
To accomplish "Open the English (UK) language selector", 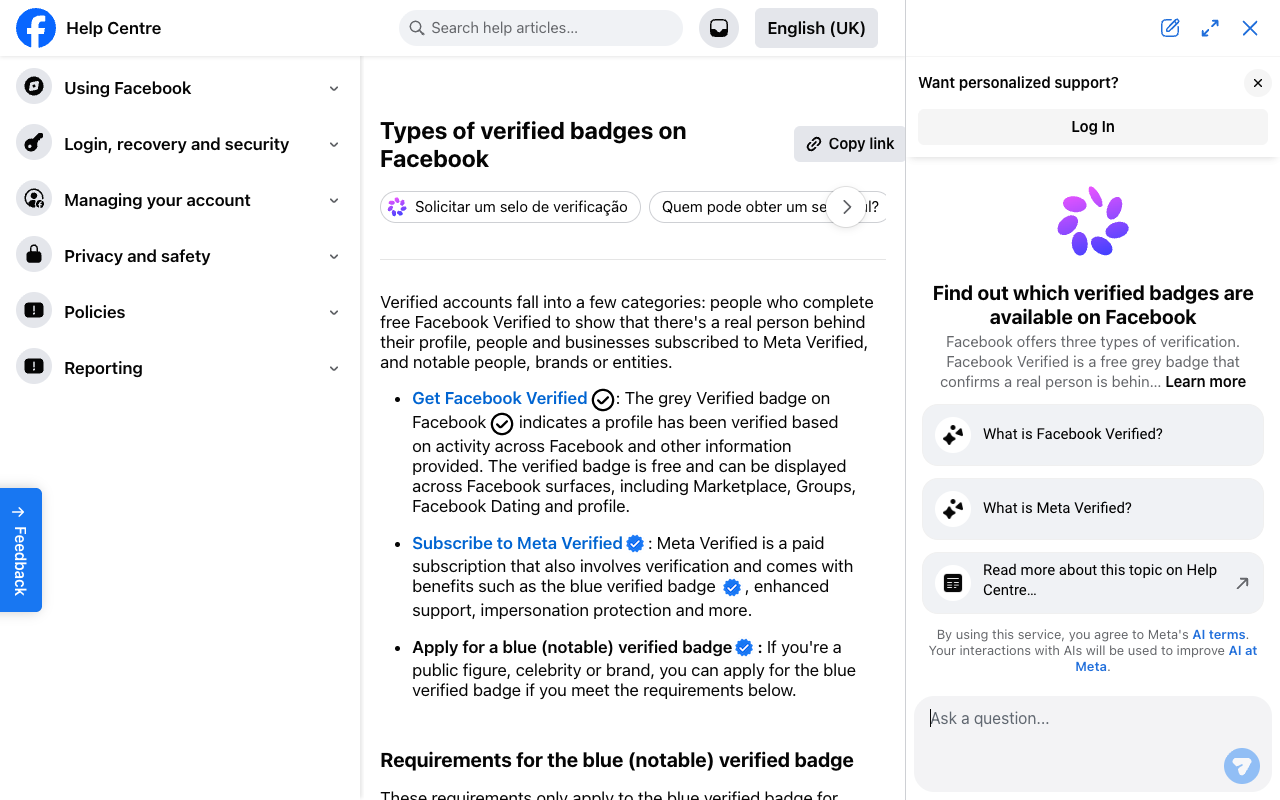I will click(x=816, y=28).
